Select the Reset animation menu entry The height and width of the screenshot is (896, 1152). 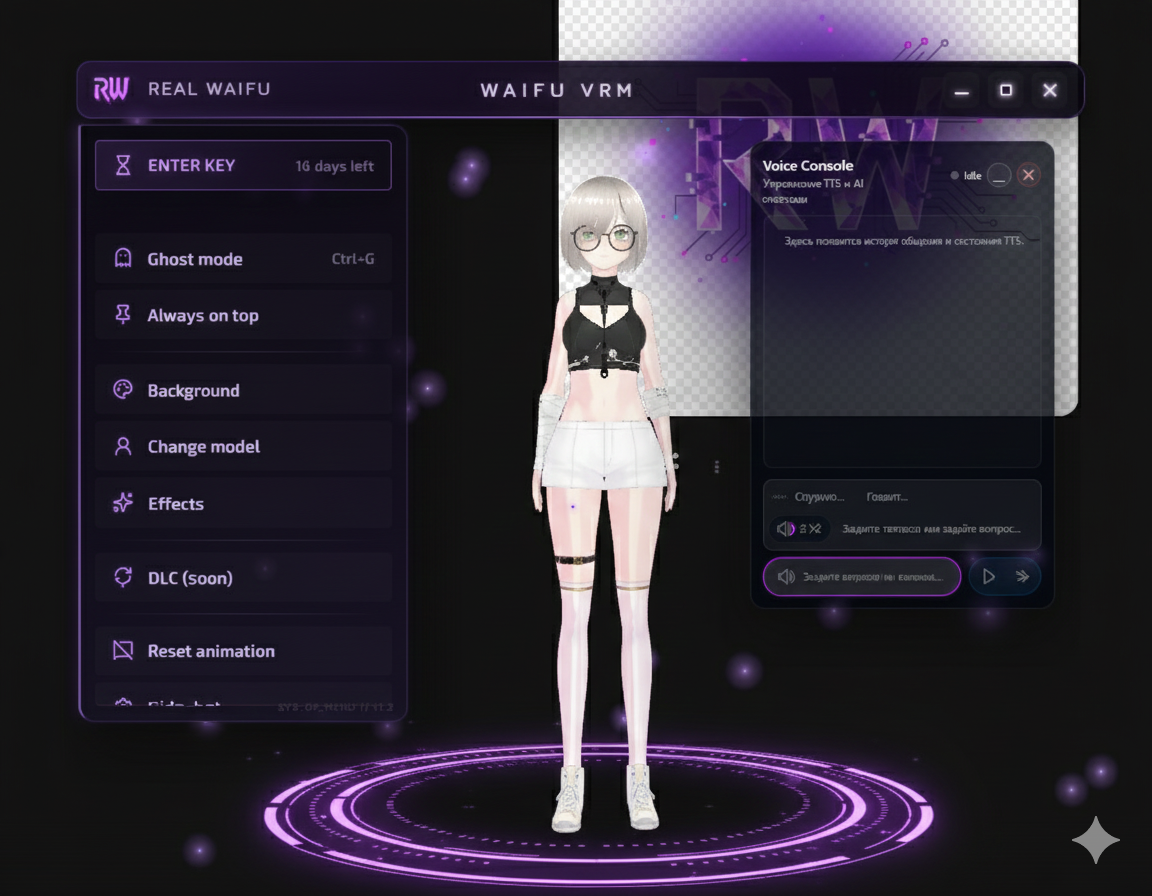point(243,651)
